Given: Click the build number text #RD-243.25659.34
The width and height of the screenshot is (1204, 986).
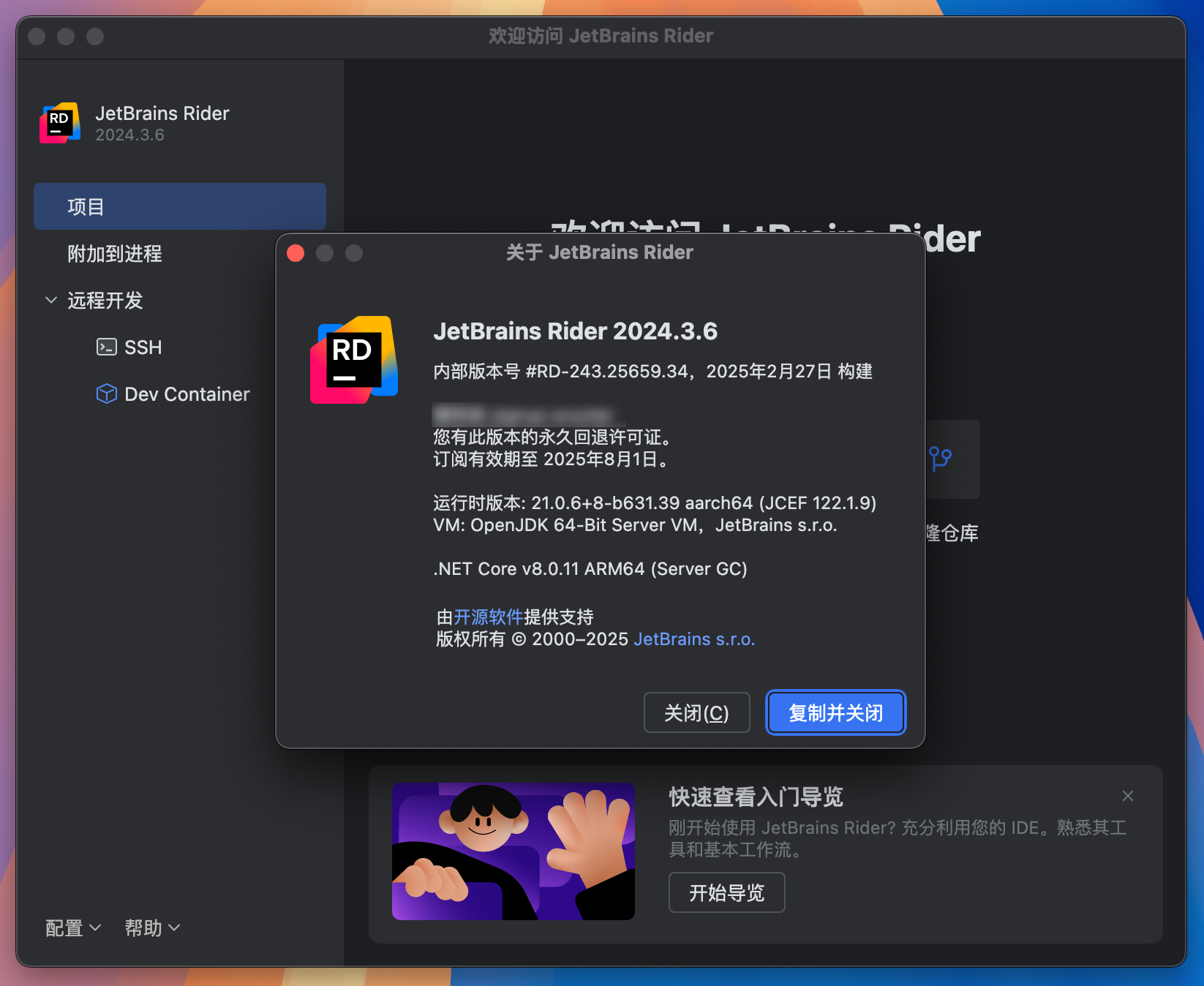Looking at the screenshot, I should 606,372.
